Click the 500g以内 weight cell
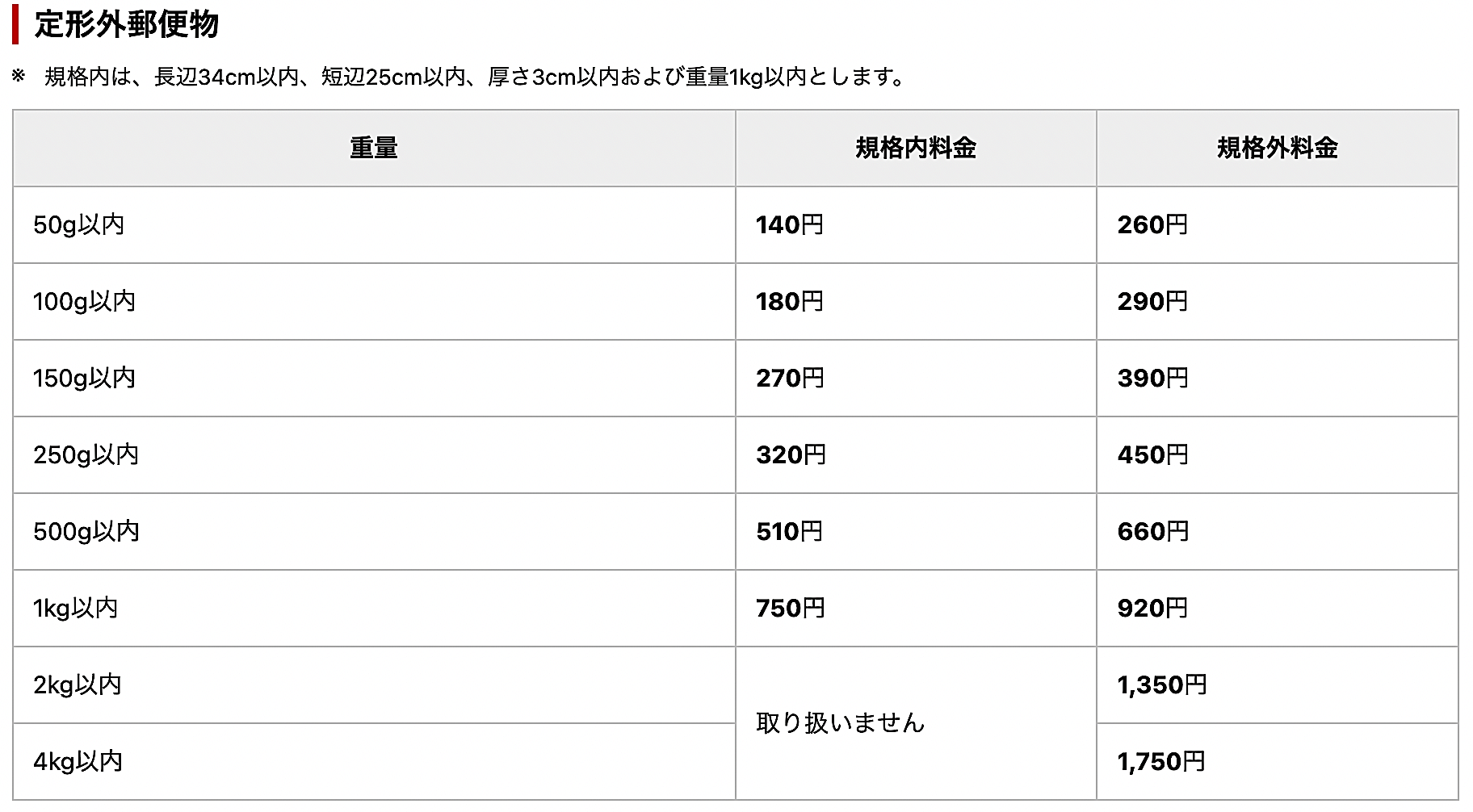 86,532
